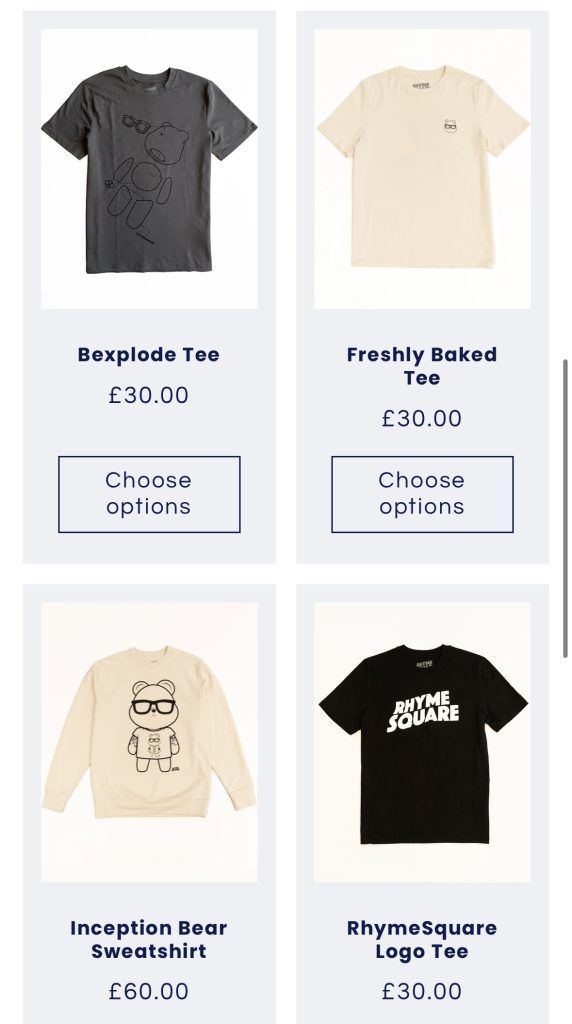The height and width of the screenshot is (1024, 572).
Task: Click the £30.00 price under RhymeSquare Logo Tee
Action: (x=422, y=991)
